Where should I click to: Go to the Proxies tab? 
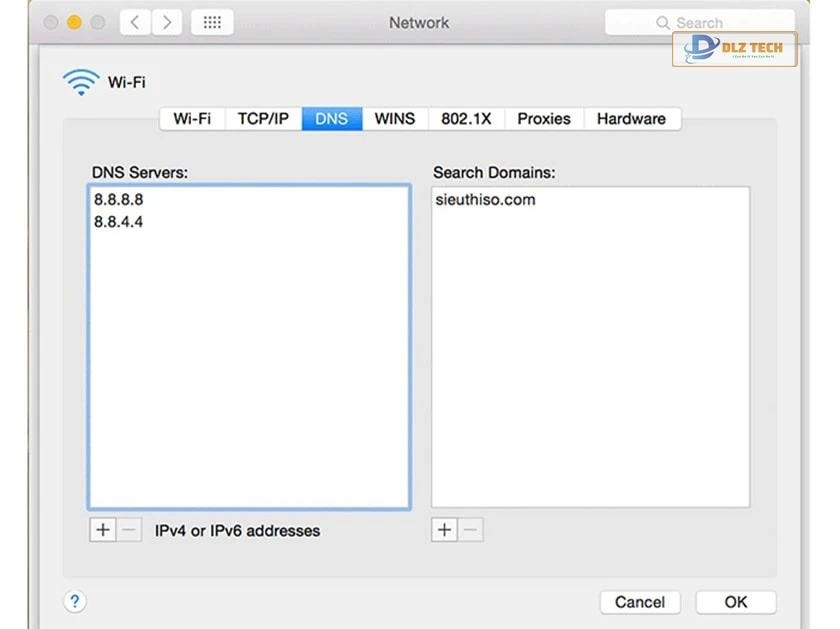(543, 118)
